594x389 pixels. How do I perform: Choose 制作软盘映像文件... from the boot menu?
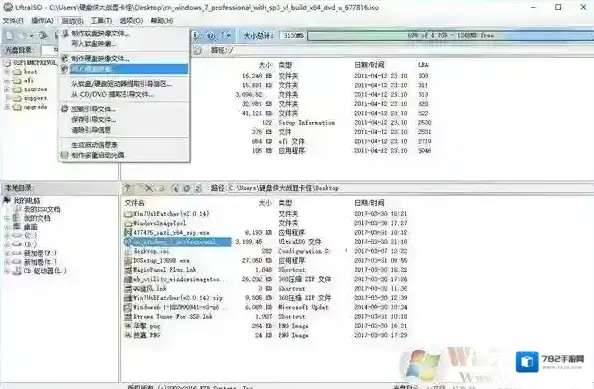coord(124,33)
